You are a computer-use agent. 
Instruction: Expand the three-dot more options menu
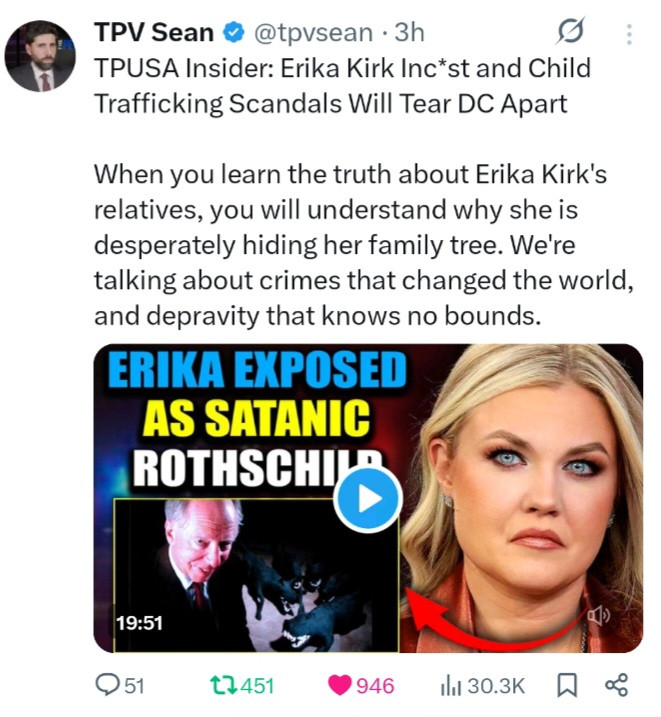click(x=629, y=34)
